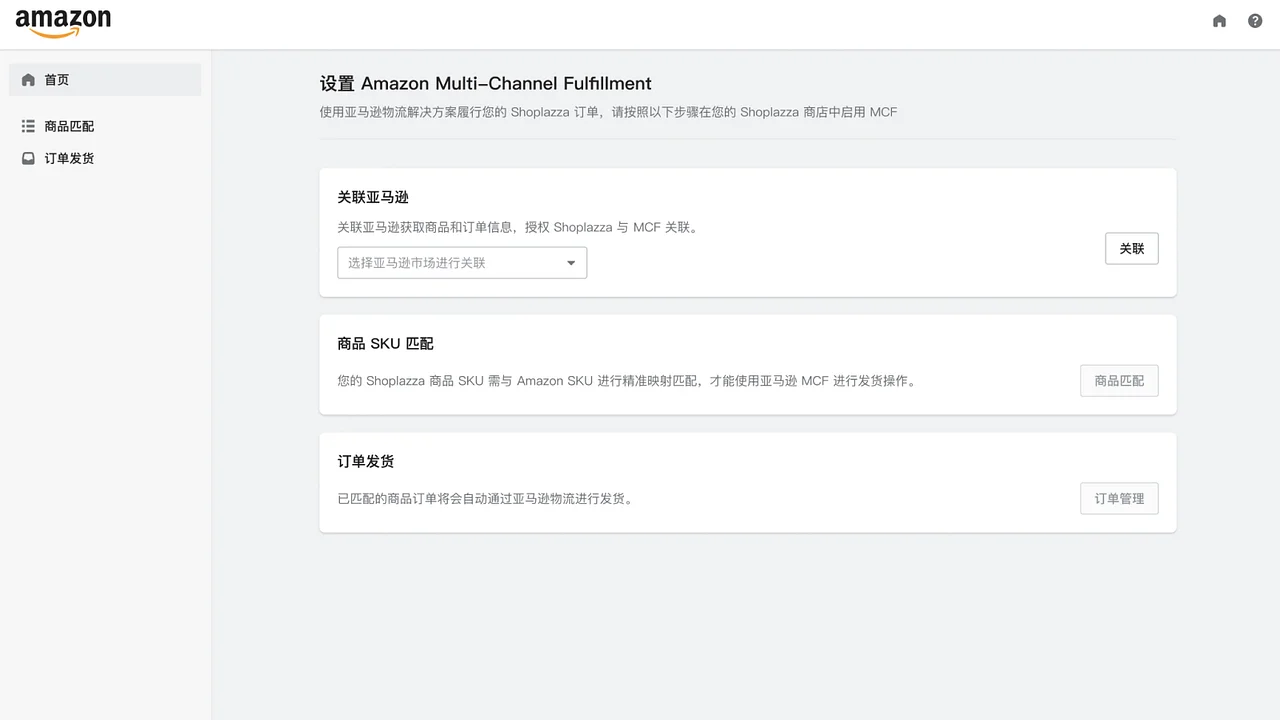Image resolution: width=1280 pixels, height=720 pixels.
Task: Open the home icon in top-right header
Action: click(1219, 21)
